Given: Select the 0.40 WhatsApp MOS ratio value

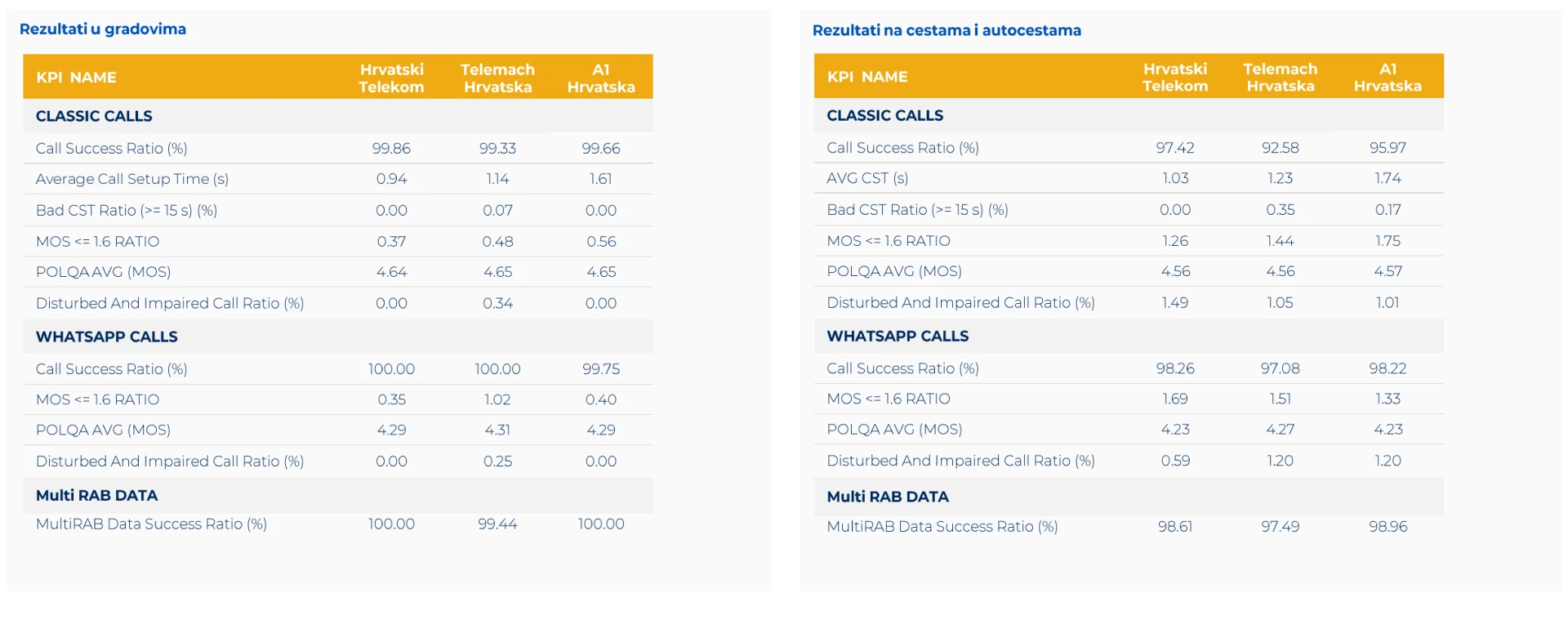Looking at the screenshot, I should [x=601, y=399].
